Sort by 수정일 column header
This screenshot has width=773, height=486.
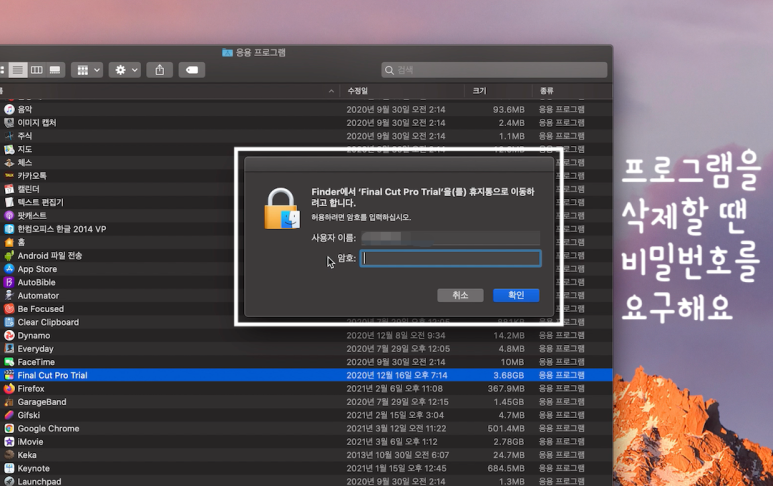pos(358,91)
